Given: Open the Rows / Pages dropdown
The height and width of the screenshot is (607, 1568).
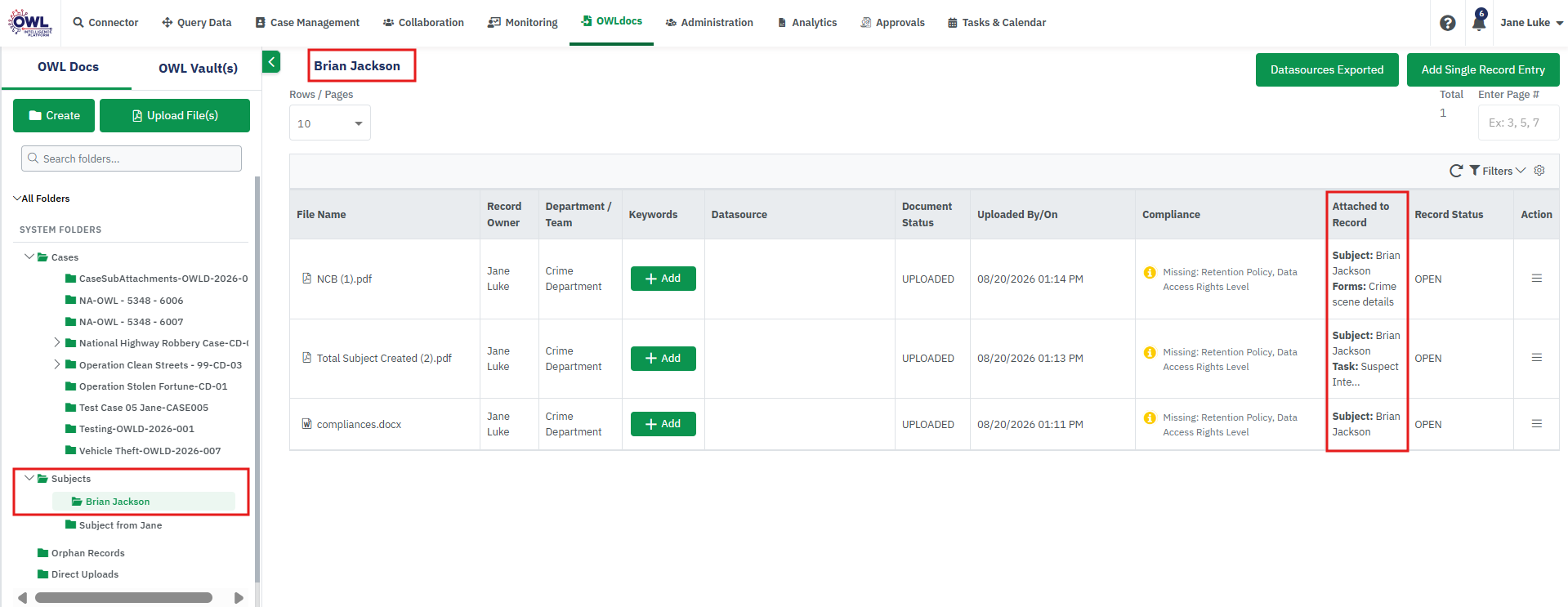Looking at the screenshot, I should coord(330,123).
